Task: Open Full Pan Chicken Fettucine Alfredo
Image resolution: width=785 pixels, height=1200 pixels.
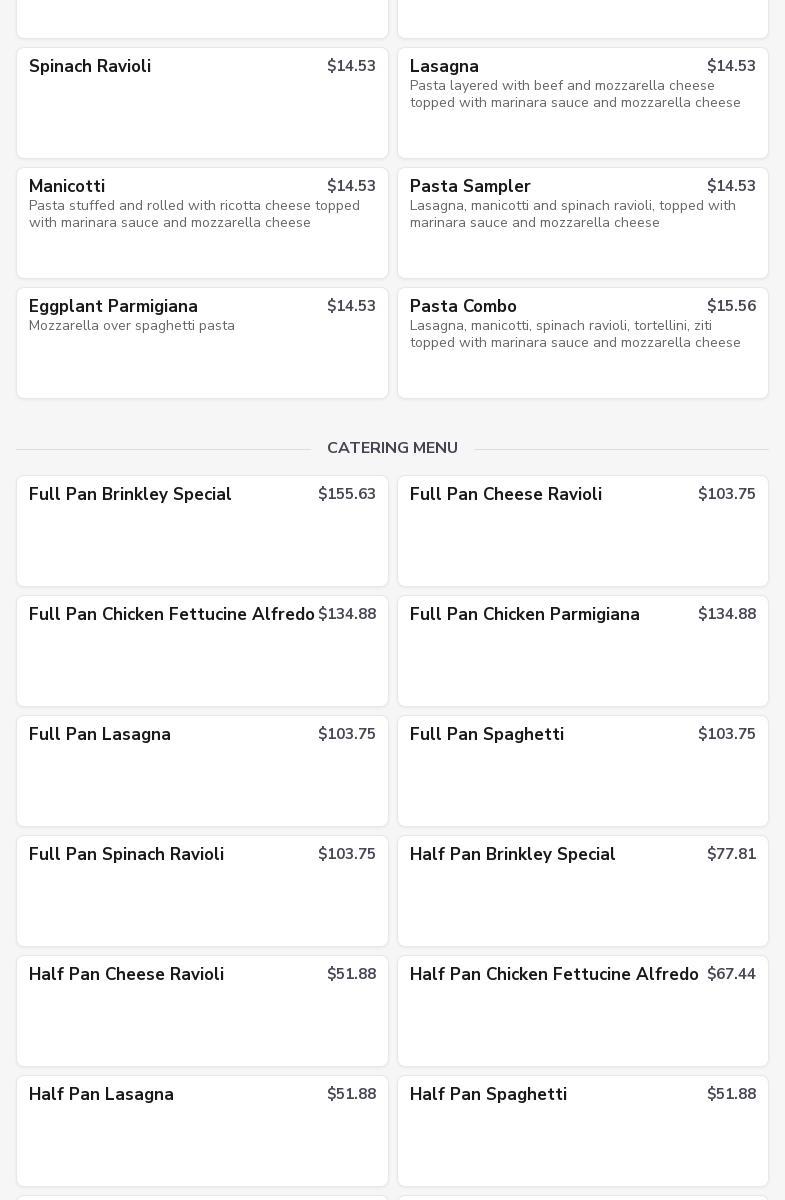Action: [202, 650]
